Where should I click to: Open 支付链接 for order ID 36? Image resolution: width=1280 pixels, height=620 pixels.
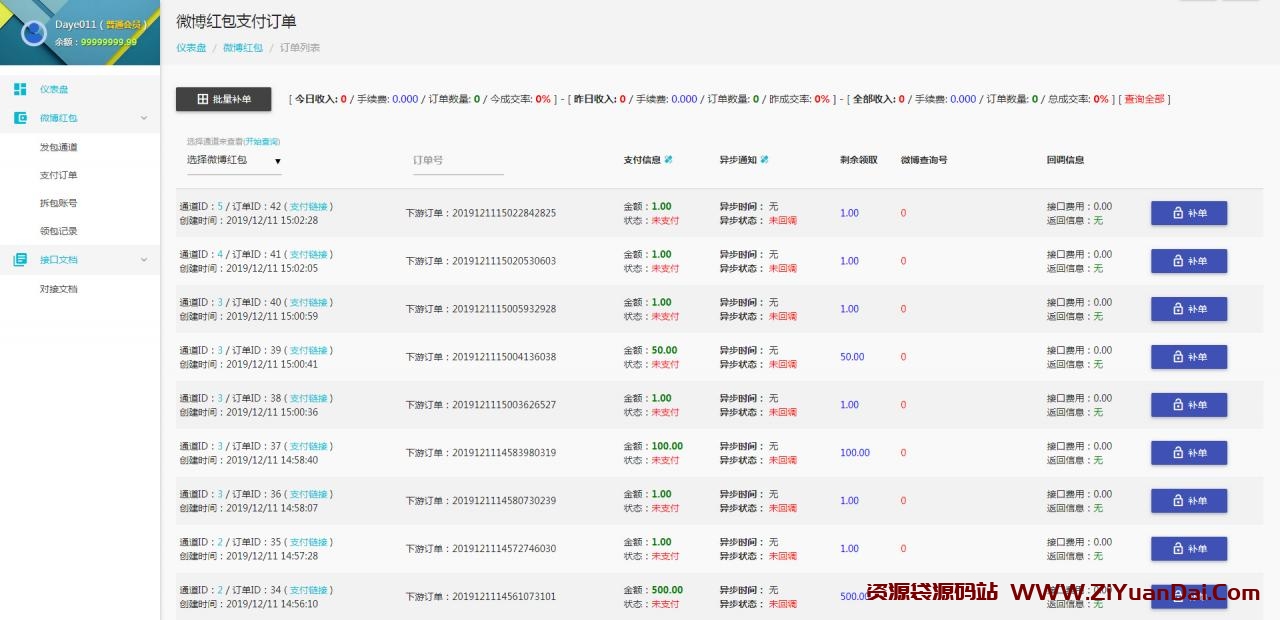(x=309, y=495)
